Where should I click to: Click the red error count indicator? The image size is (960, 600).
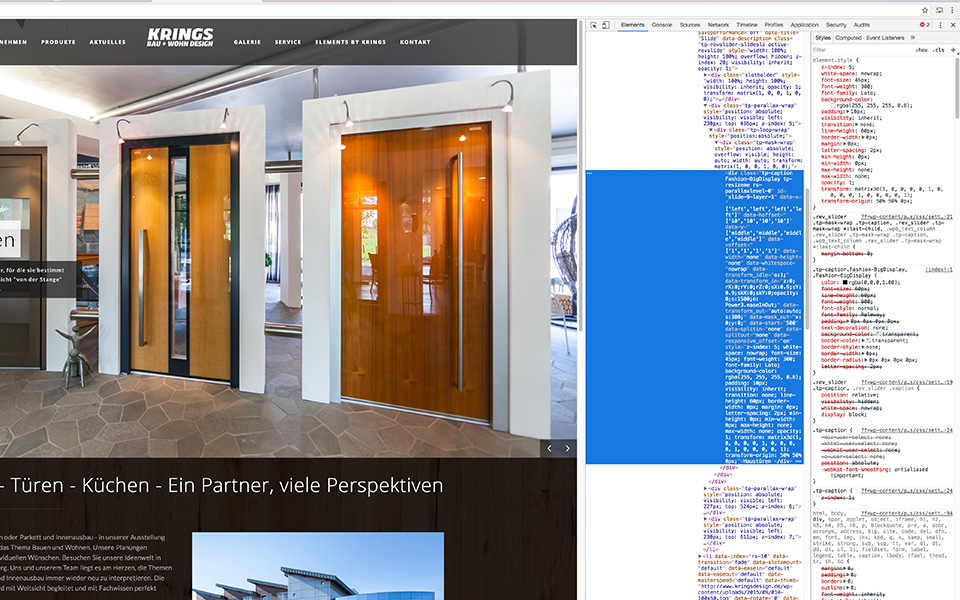tap(924, 25)
